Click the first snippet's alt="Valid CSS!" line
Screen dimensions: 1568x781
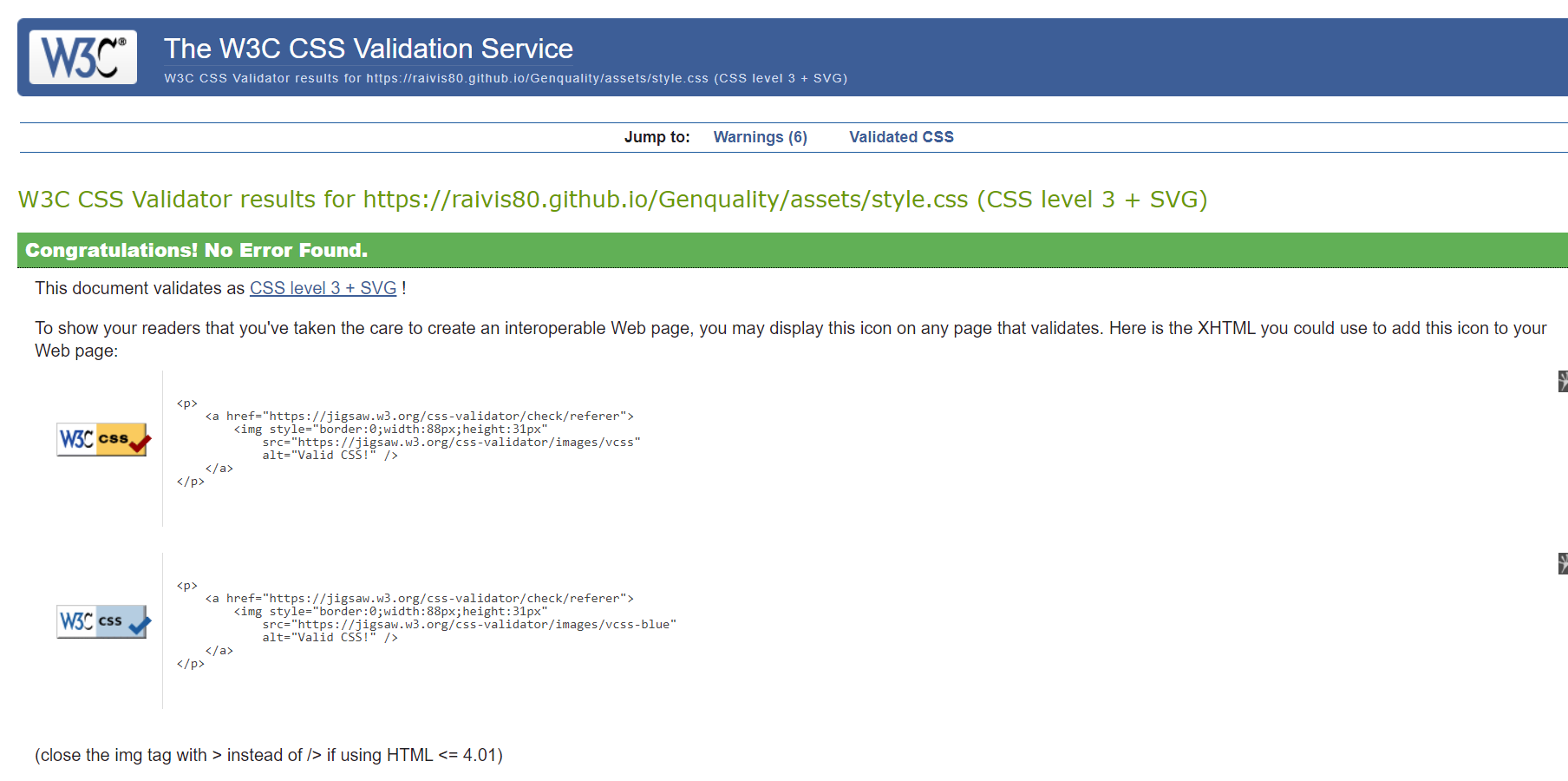click(x=330, y=456)
